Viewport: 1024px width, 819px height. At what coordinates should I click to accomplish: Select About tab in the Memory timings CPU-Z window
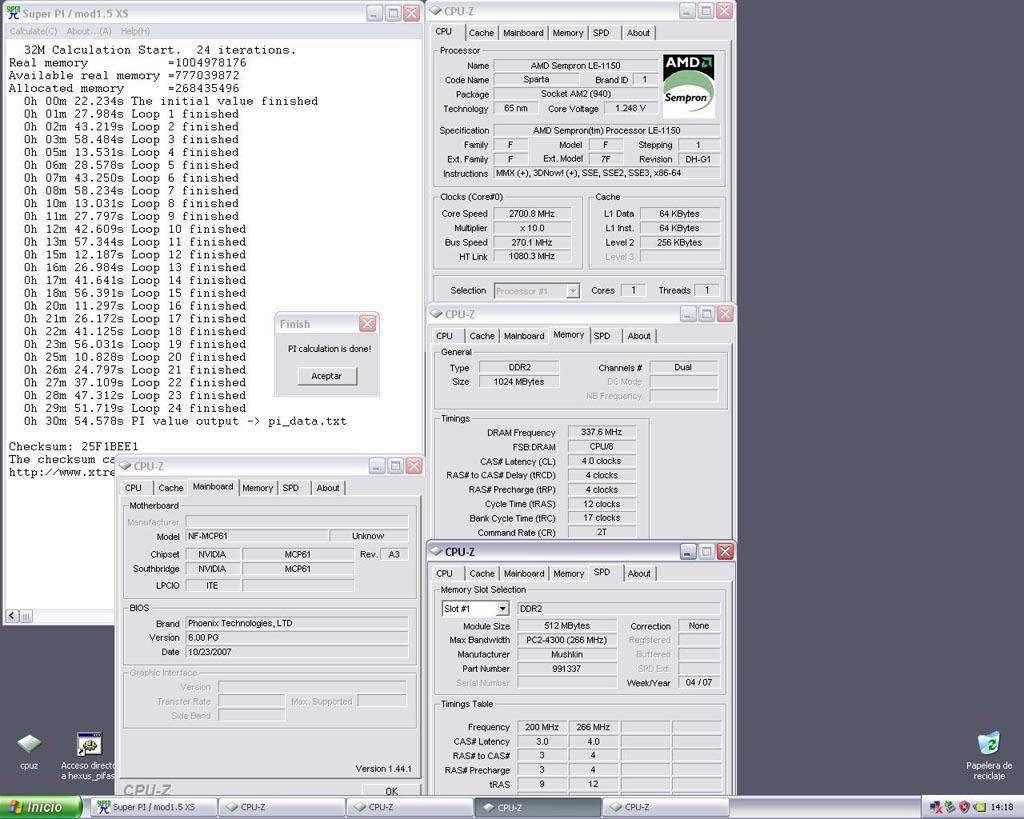[x=639, y=336]
